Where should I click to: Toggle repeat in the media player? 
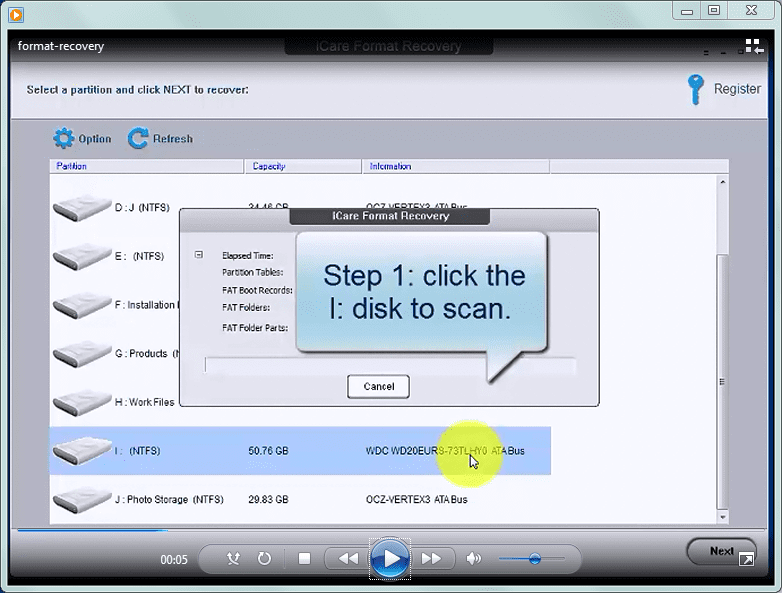tap(264, 559)
